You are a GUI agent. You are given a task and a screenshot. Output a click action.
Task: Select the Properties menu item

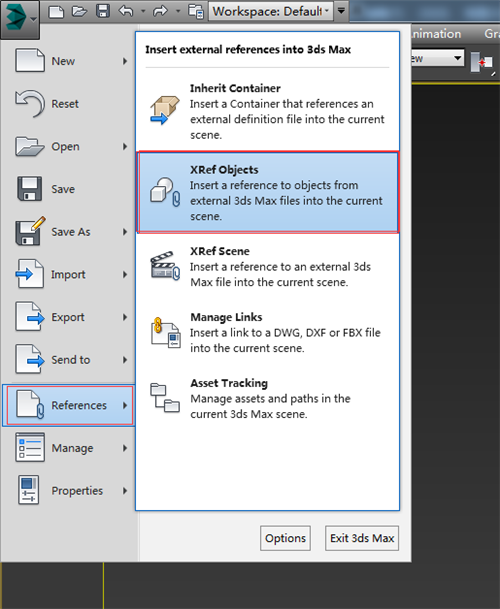click(70, 491)
